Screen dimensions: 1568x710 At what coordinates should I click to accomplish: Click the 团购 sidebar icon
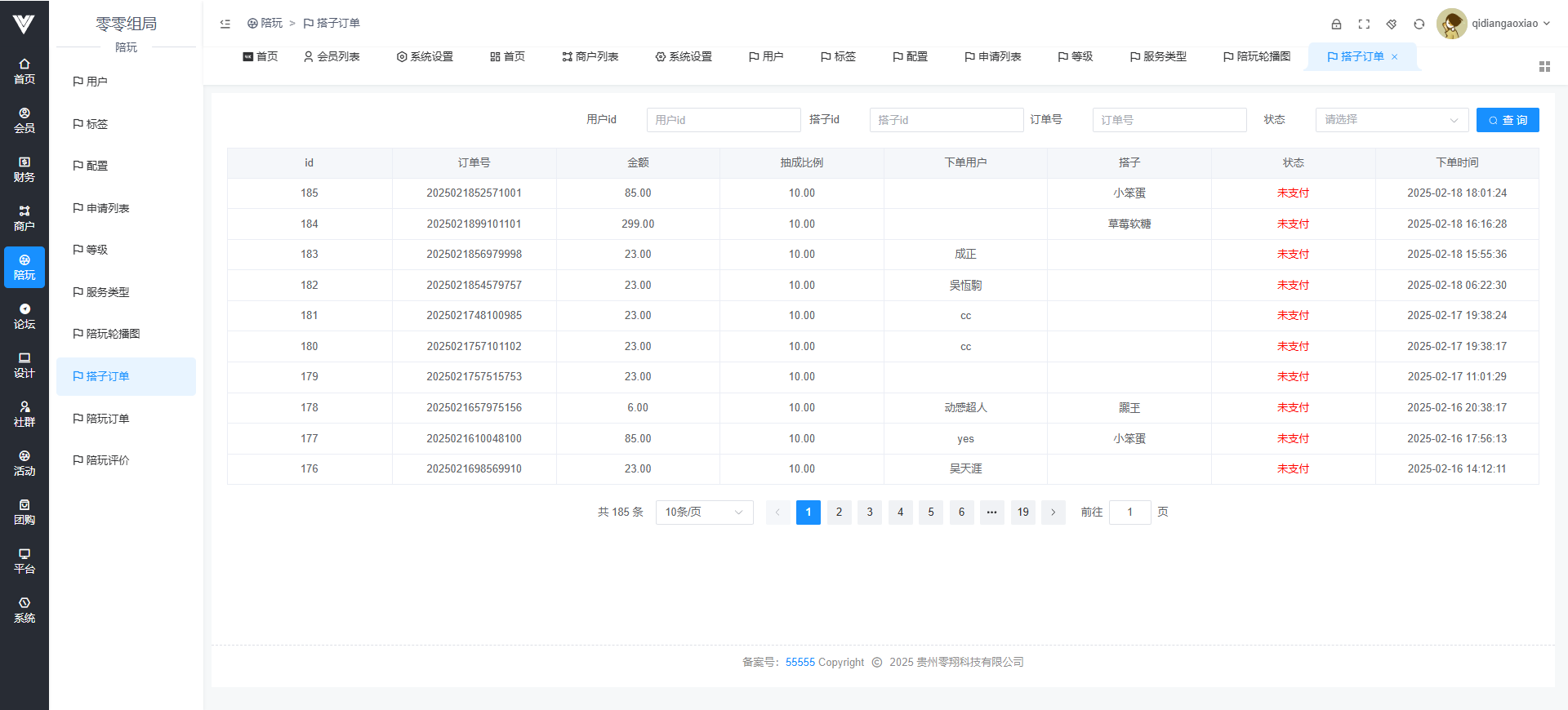(24, 512)
